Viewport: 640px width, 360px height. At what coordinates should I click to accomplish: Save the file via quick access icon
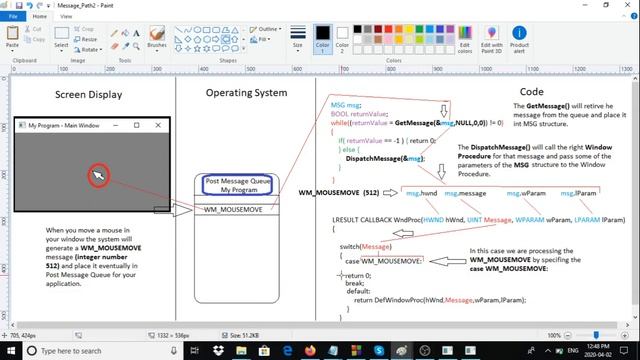[x=19, y=5]
